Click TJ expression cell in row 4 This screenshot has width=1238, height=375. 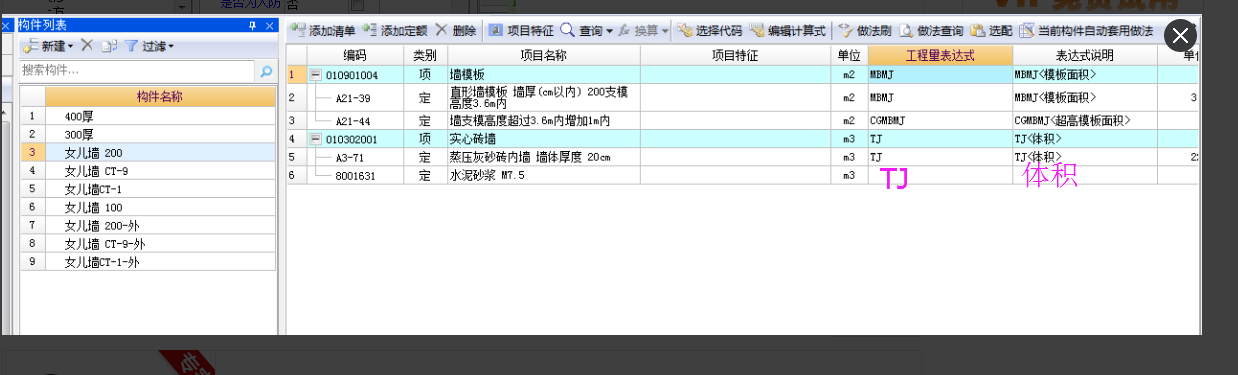[940, 138]
